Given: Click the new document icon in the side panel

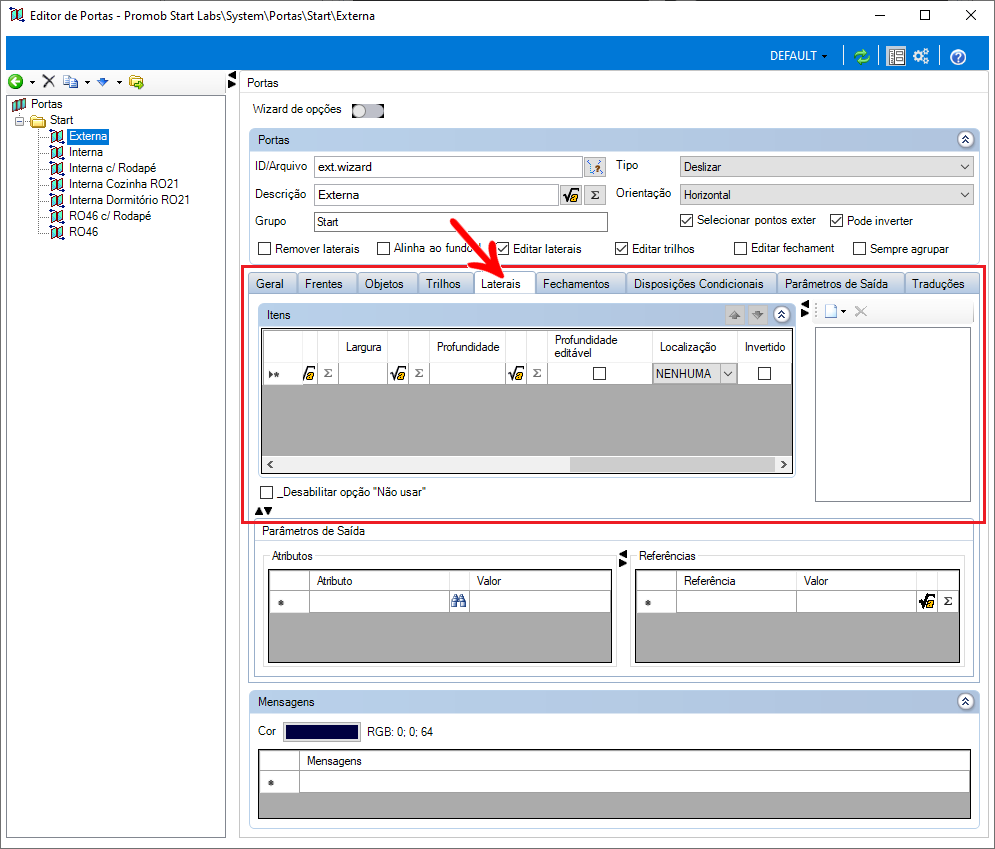Looking at the screenshot, I should [831, 311].
